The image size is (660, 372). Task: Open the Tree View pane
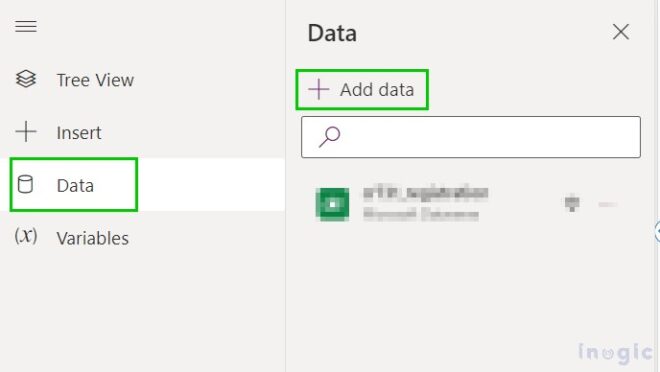95,80
